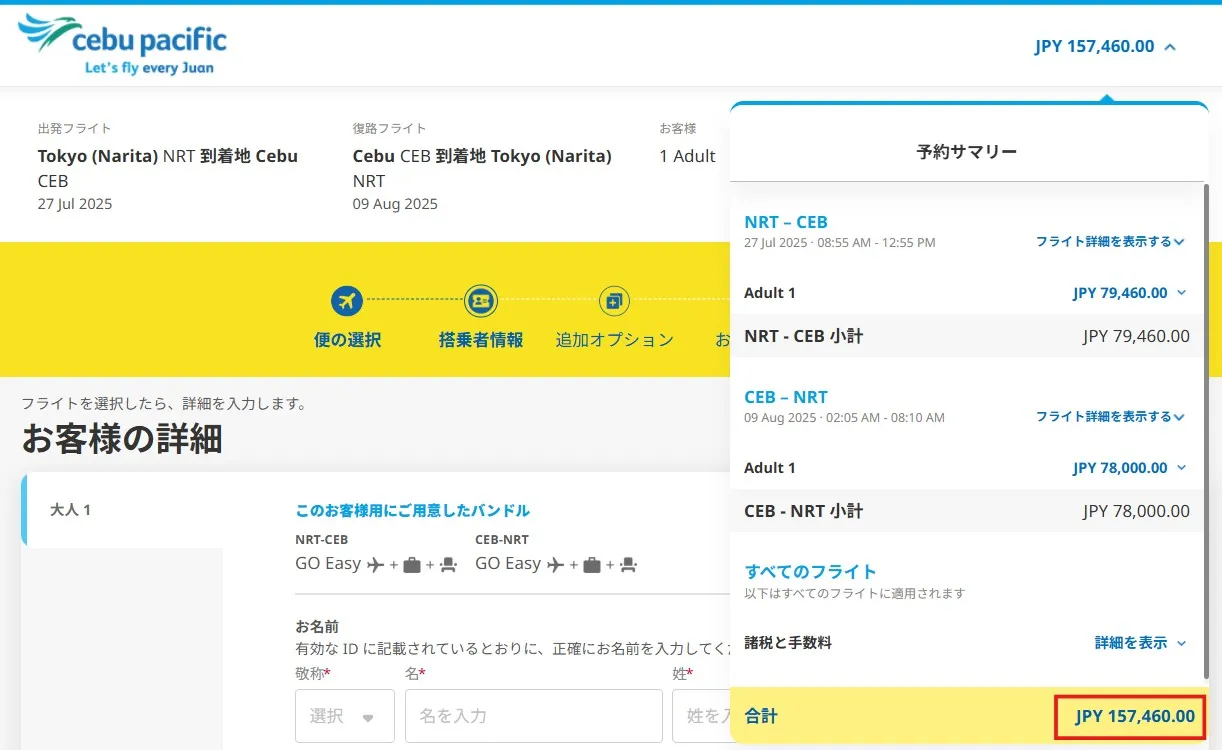Expand フライト詳細を表示する for NRT – CEB
This screenshot has height=750, width=1222.
pyautogui.click(x=1110, y=241)
